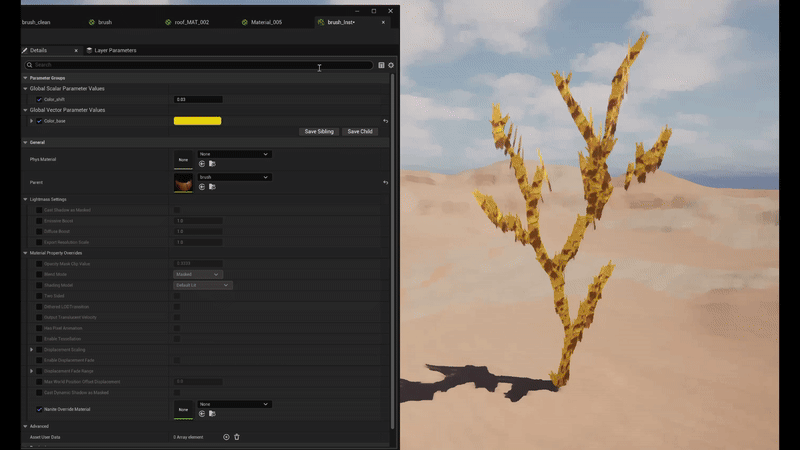This screenshot has height=450, width=800.
Task: Enable Cast Shadow as Masked override
Action: click(x=39, y=210)
